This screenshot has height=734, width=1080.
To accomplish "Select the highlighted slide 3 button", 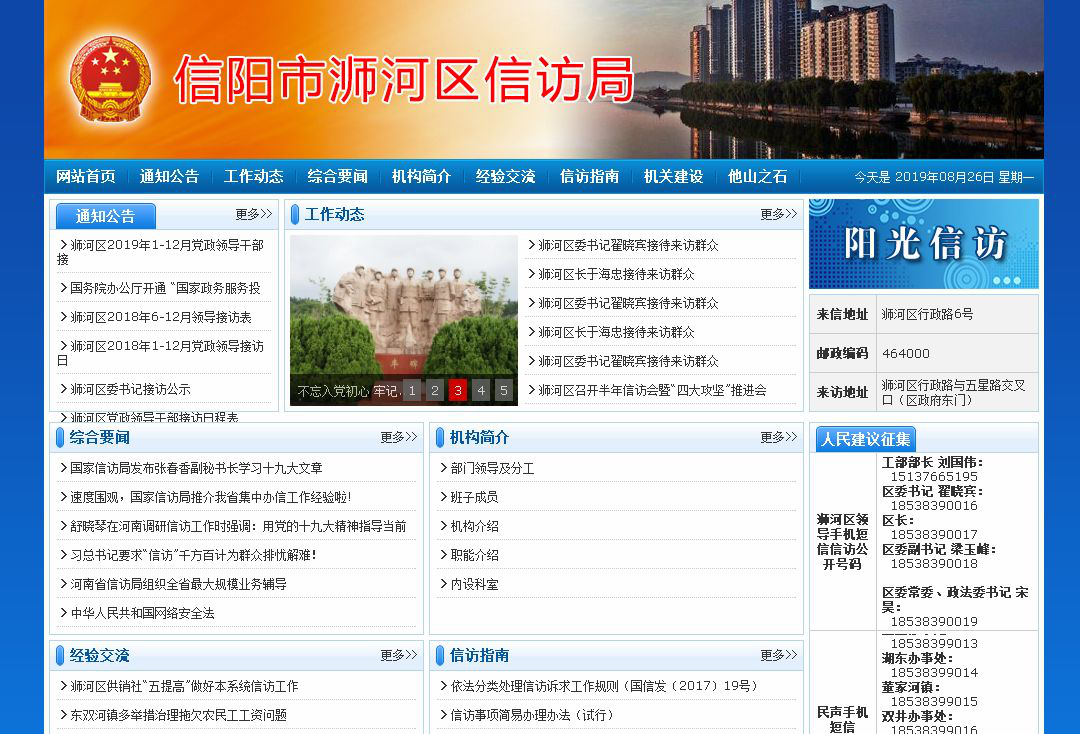I will pyautogui.click(x=458, y=390).
